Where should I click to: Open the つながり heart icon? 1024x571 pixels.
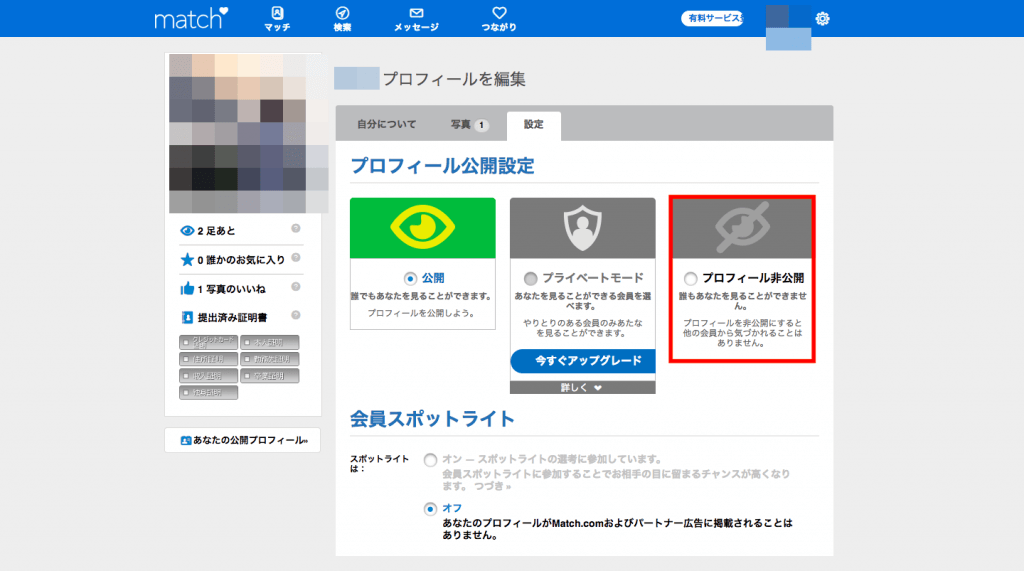tap(499, 13)
